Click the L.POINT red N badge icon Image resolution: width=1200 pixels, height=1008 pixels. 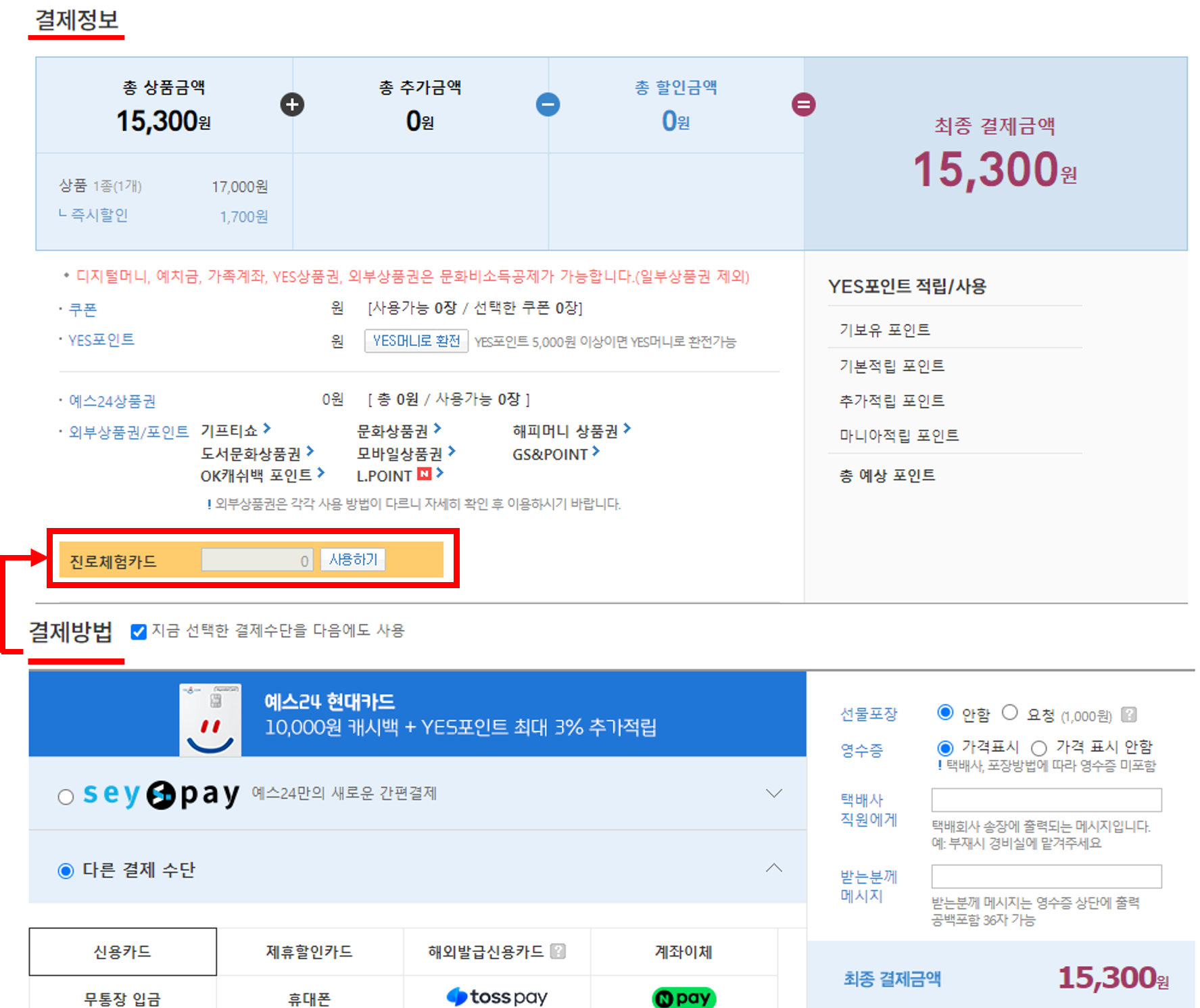coord(425,474)
